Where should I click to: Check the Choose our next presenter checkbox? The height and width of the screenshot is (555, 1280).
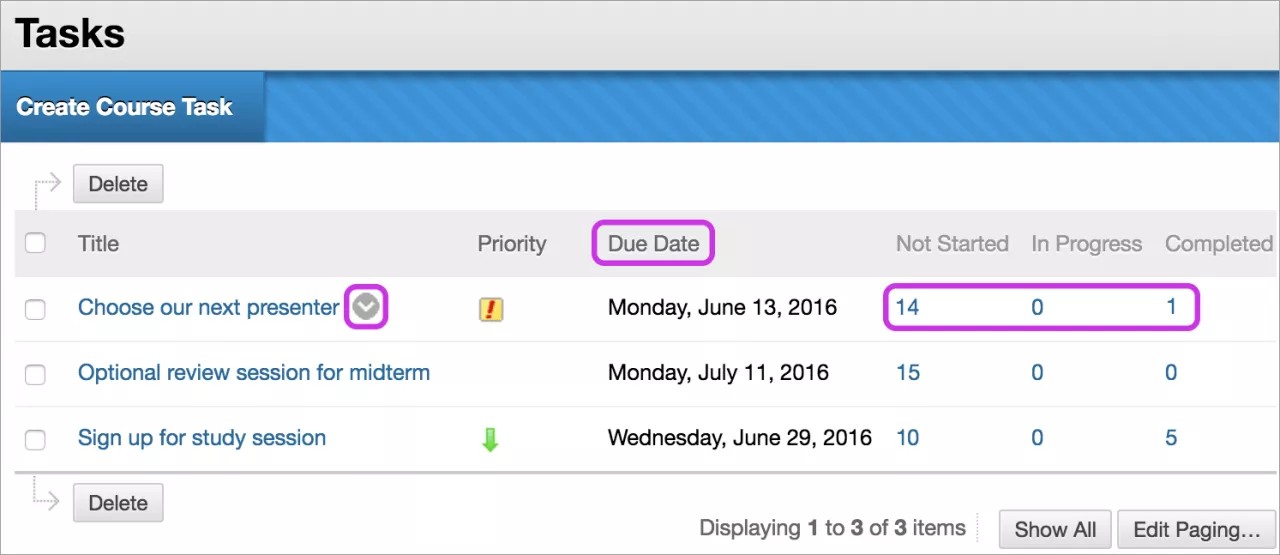(35, 309)
